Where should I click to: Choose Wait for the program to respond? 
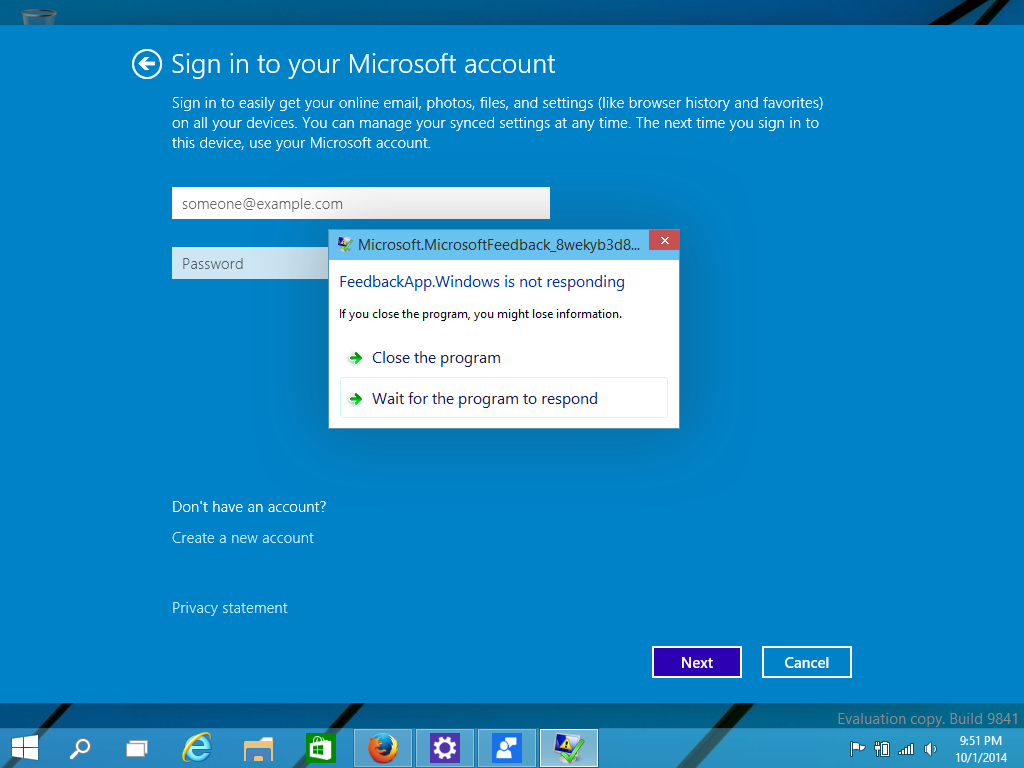click(x=504, y=398)
